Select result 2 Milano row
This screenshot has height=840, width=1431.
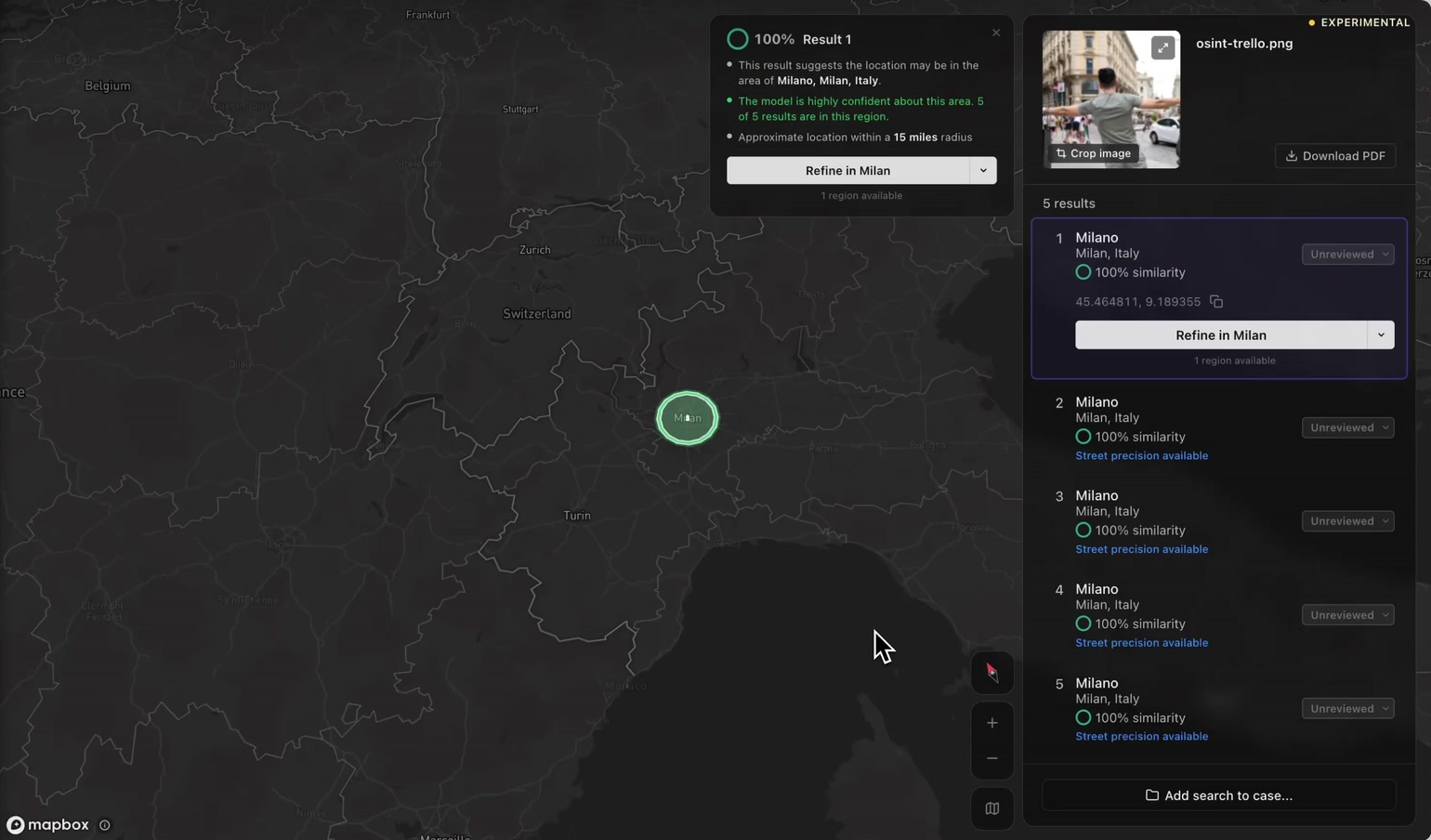[1219, 427]
